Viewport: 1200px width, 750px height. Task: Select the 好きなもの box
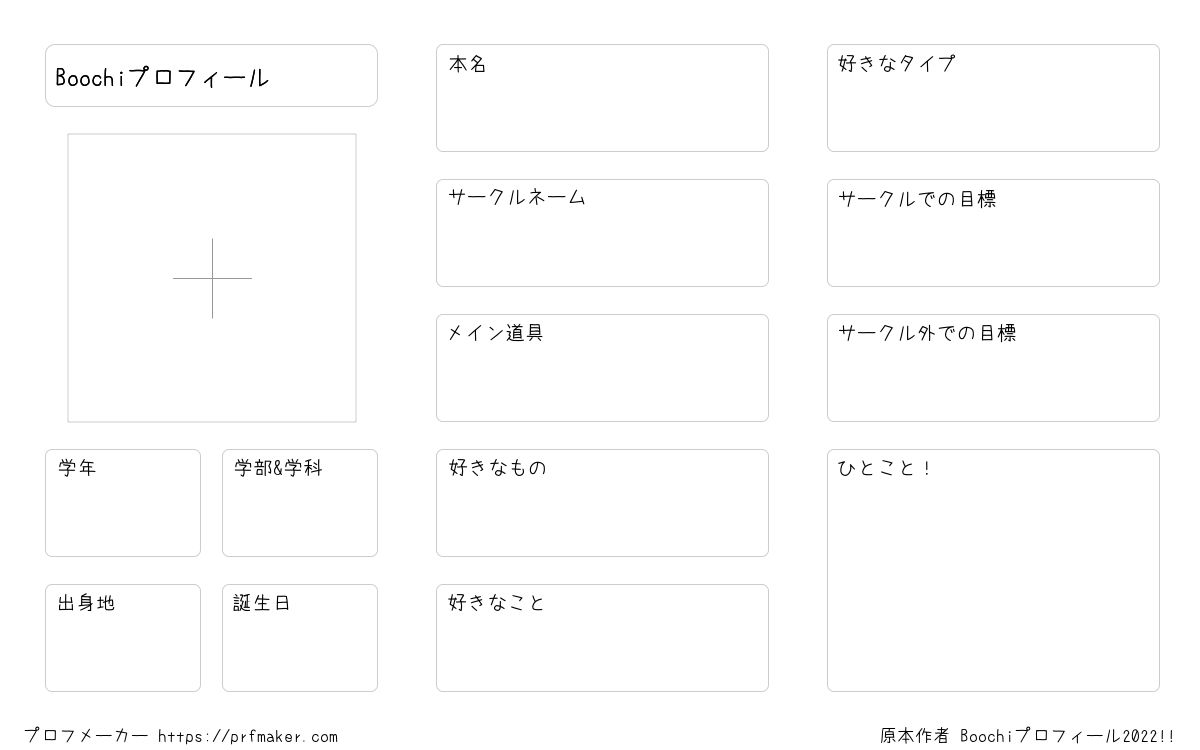[x=602, y=503]
